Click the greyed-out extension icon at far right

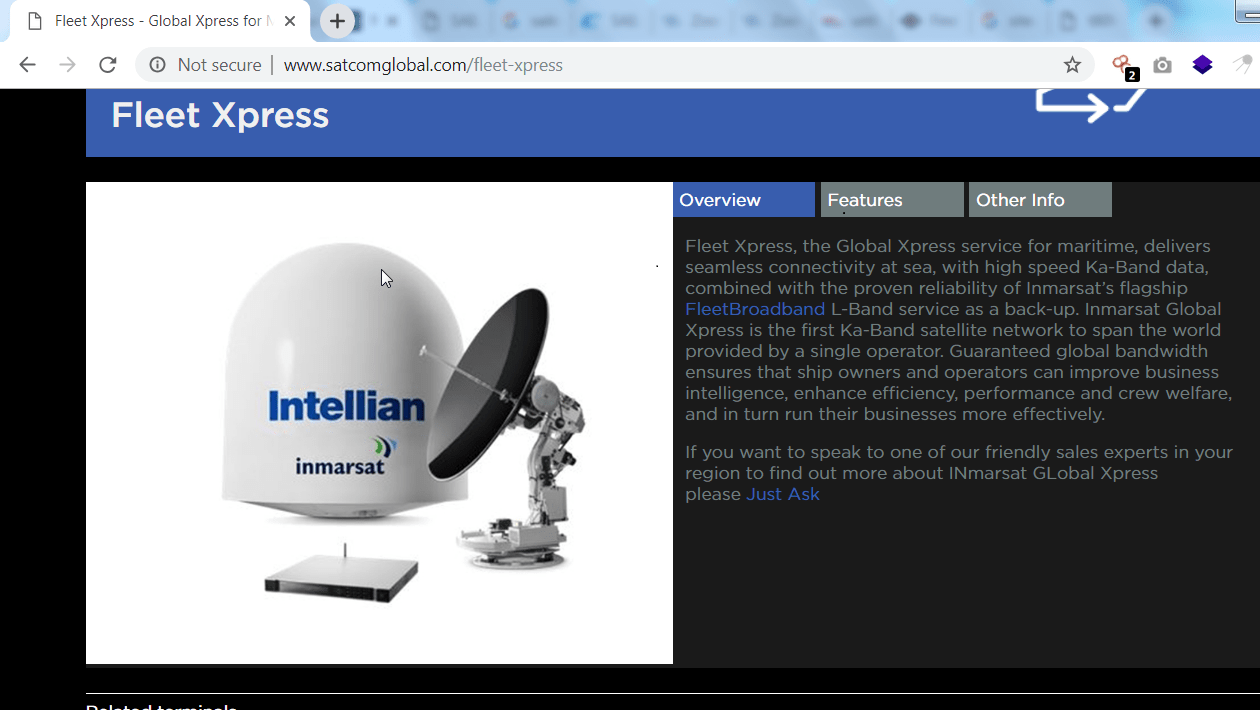coord(1242,65)
